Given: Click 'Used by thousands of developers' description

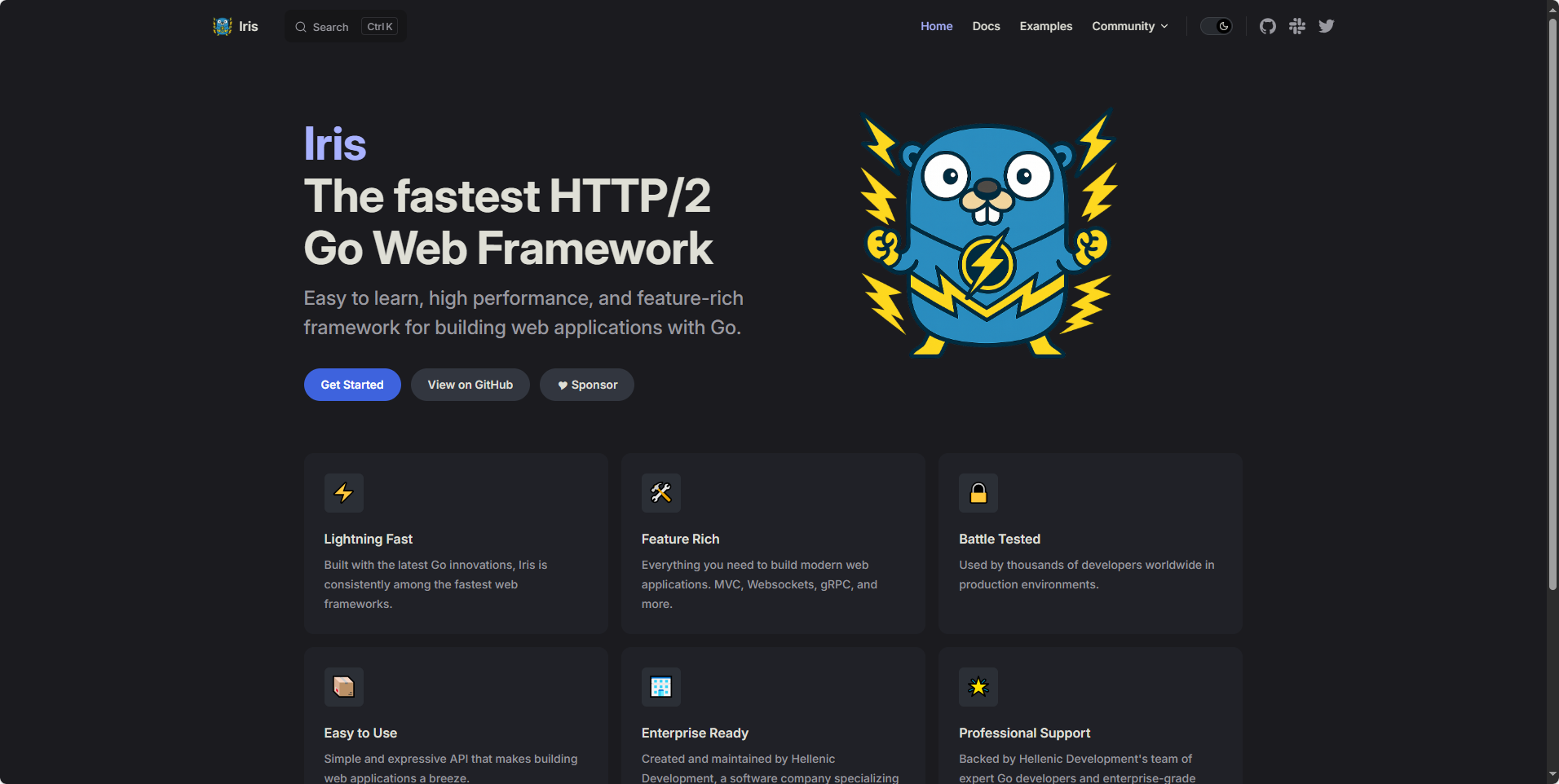Looking at the screenshot, I should pos(1087,575).
